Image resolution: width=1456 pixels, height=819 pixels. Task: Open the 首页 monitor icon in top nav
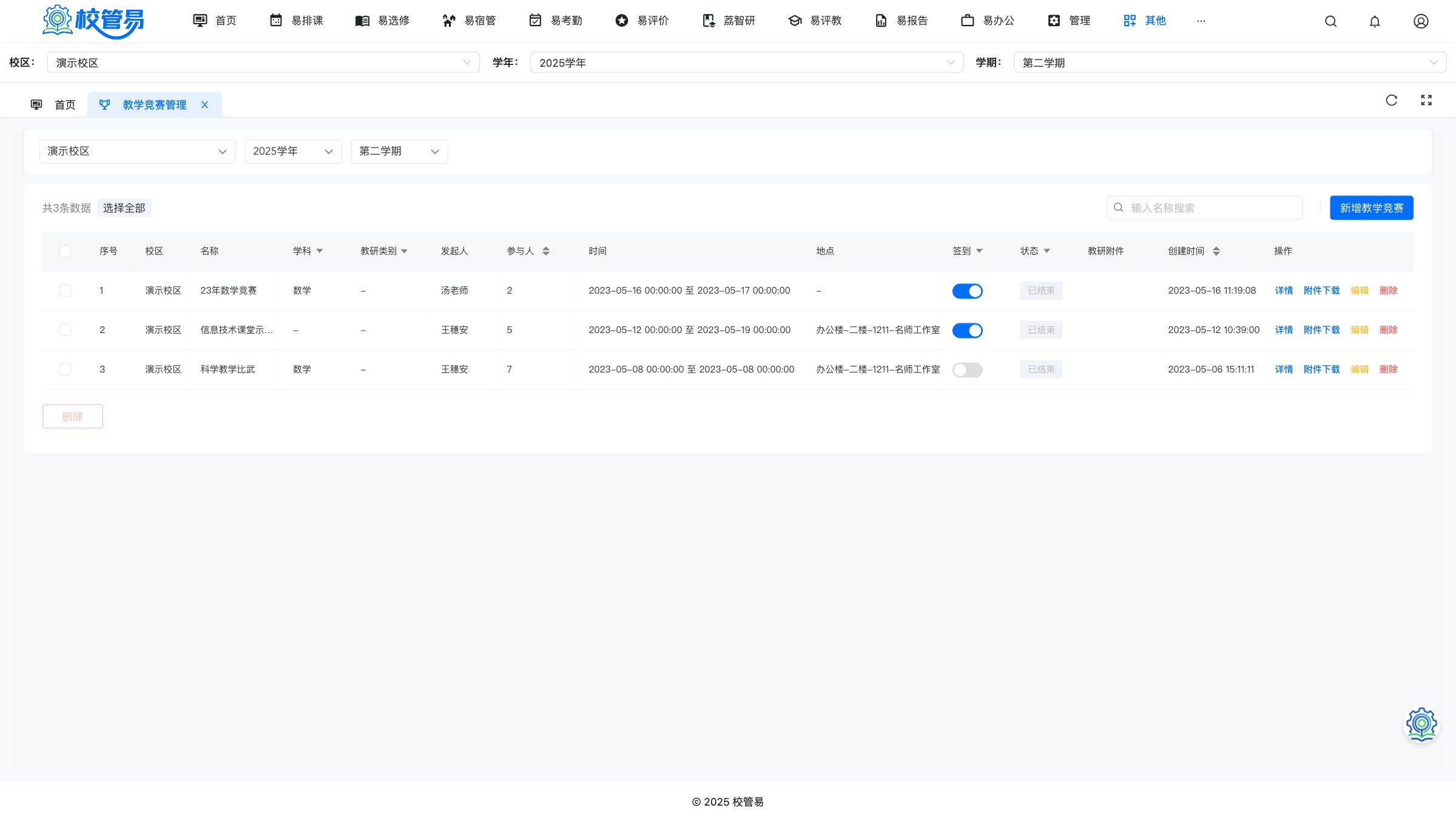tap(200, 21)
